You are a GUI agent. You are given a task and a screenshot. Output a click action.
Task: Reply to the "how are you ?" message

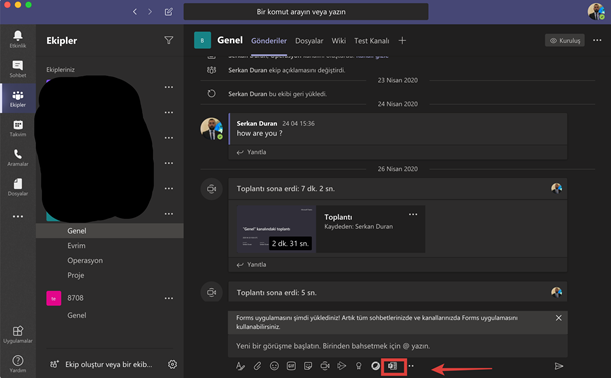252,152
